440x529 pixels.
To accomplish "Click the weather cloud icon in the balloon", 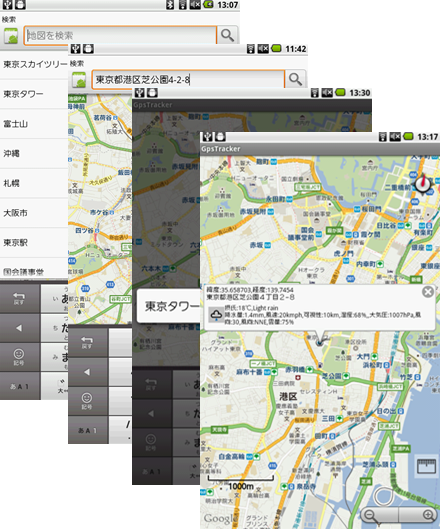I will 216,315.
